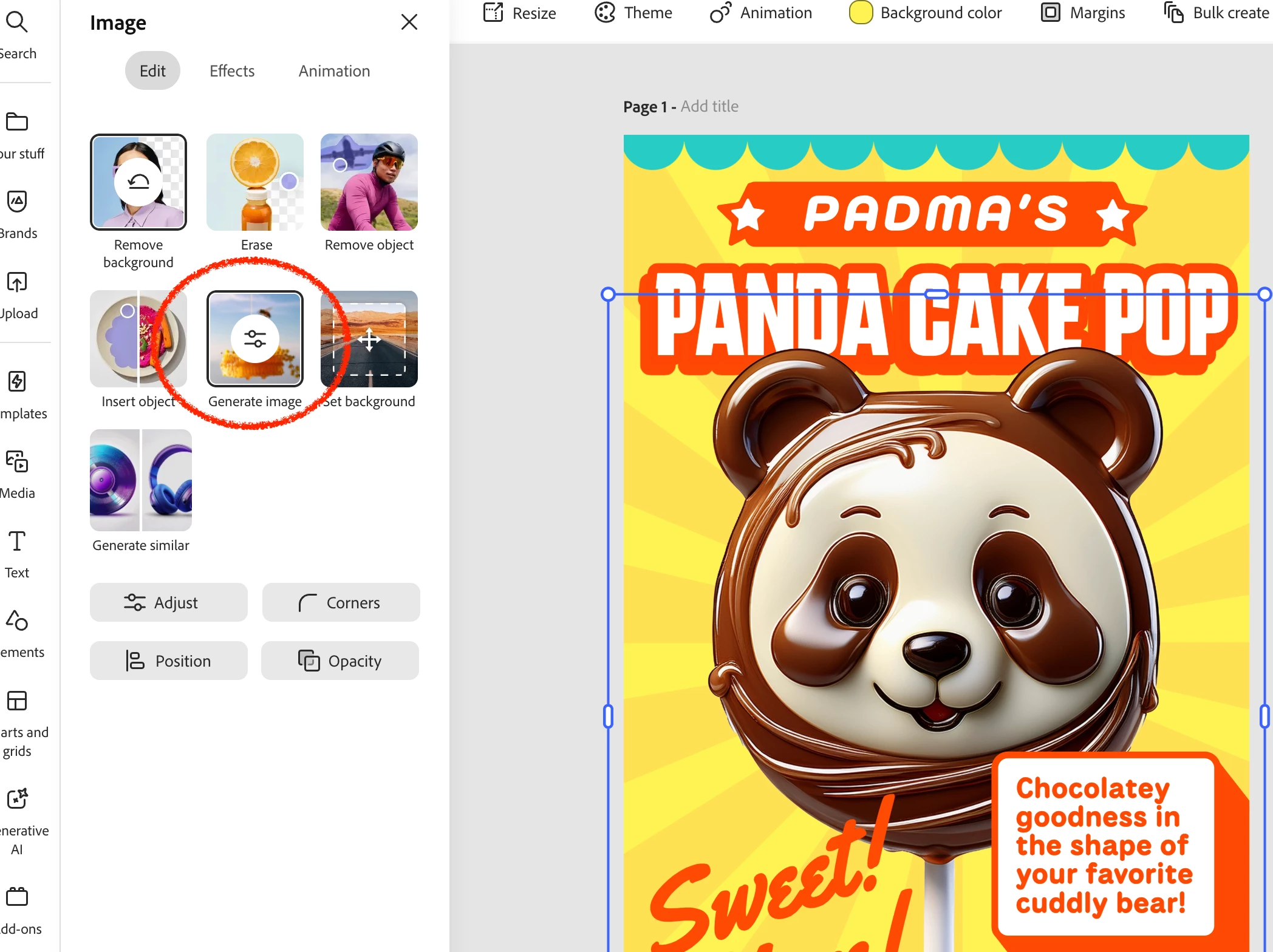Screen dimensions: 1273x952
Task: Select the Sweet! script text
Action: click(771, 874)
